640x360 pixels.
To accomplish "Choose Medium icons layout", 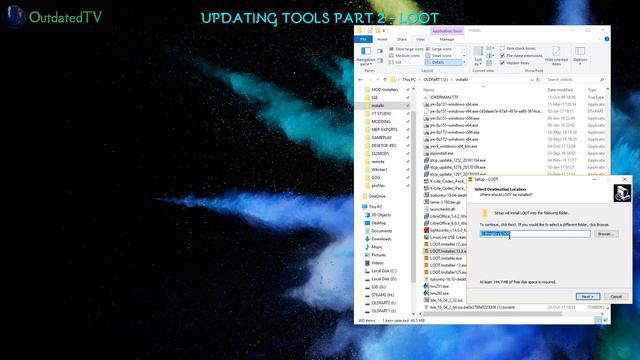I will (x=404, y=56).
